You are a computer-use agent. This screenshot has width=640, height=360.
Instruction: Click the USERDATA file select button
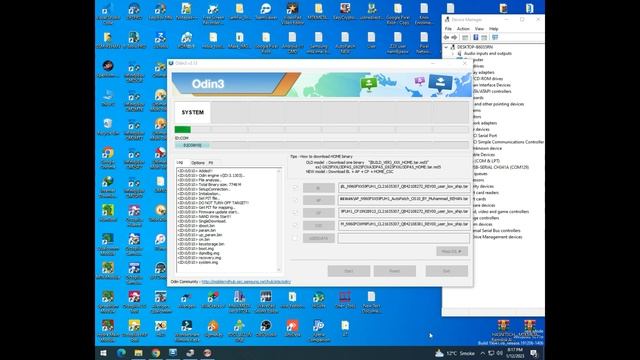318,238
